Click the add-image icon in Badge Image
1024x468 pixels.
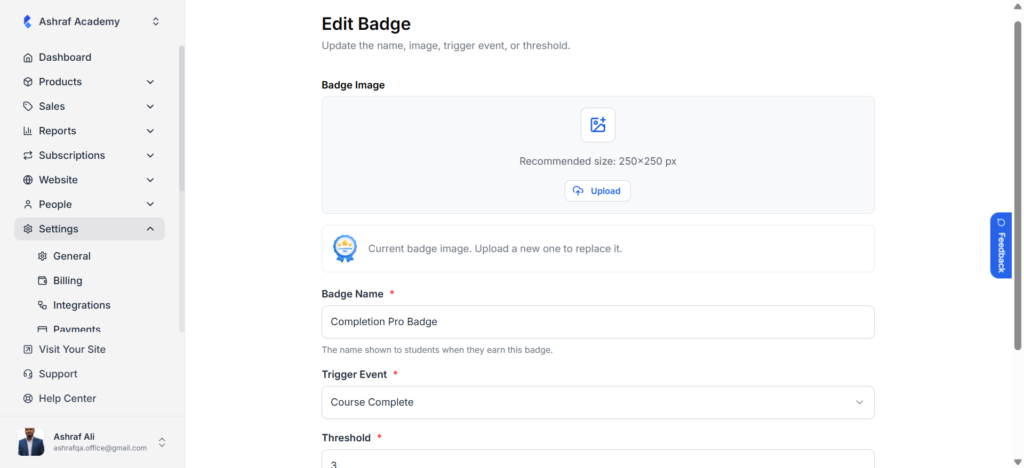[598, 125]
